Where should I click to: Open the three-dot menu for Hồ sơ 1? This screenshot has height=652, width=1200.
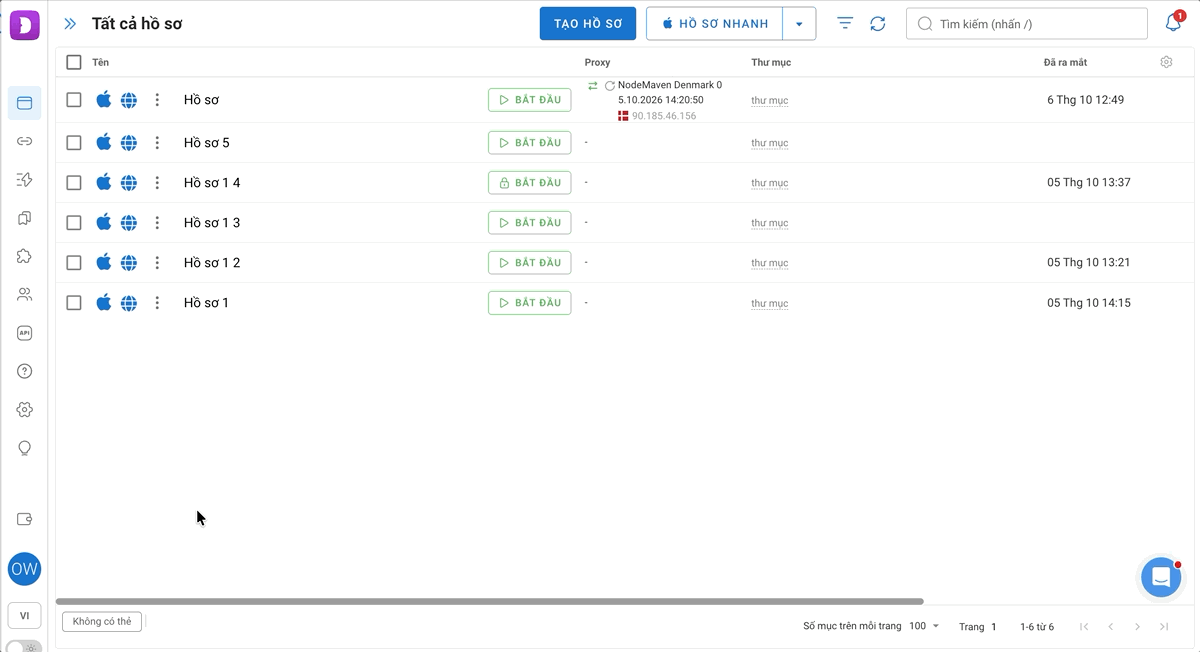tap(157, 303)
